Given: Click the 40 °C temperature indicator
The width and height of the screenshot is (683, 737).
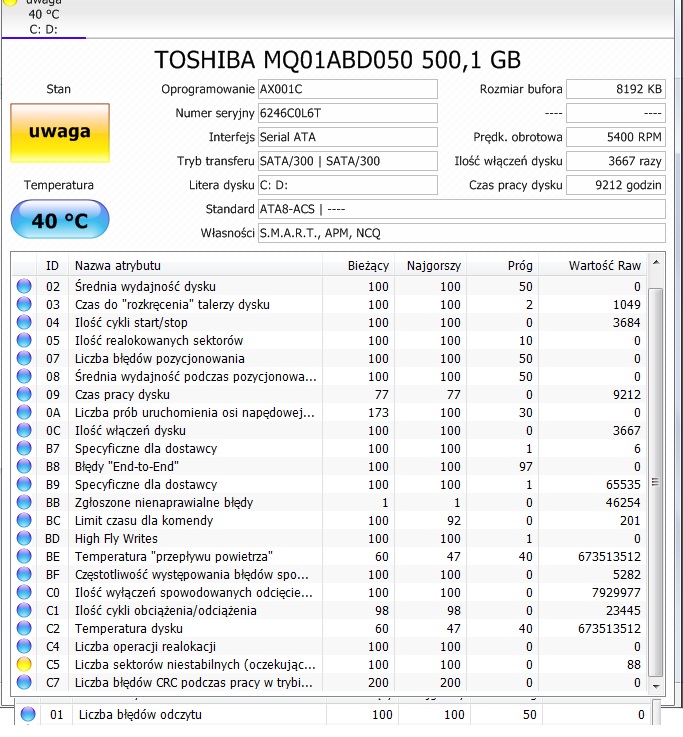Looking at the screenshot, I should (60, 219).
